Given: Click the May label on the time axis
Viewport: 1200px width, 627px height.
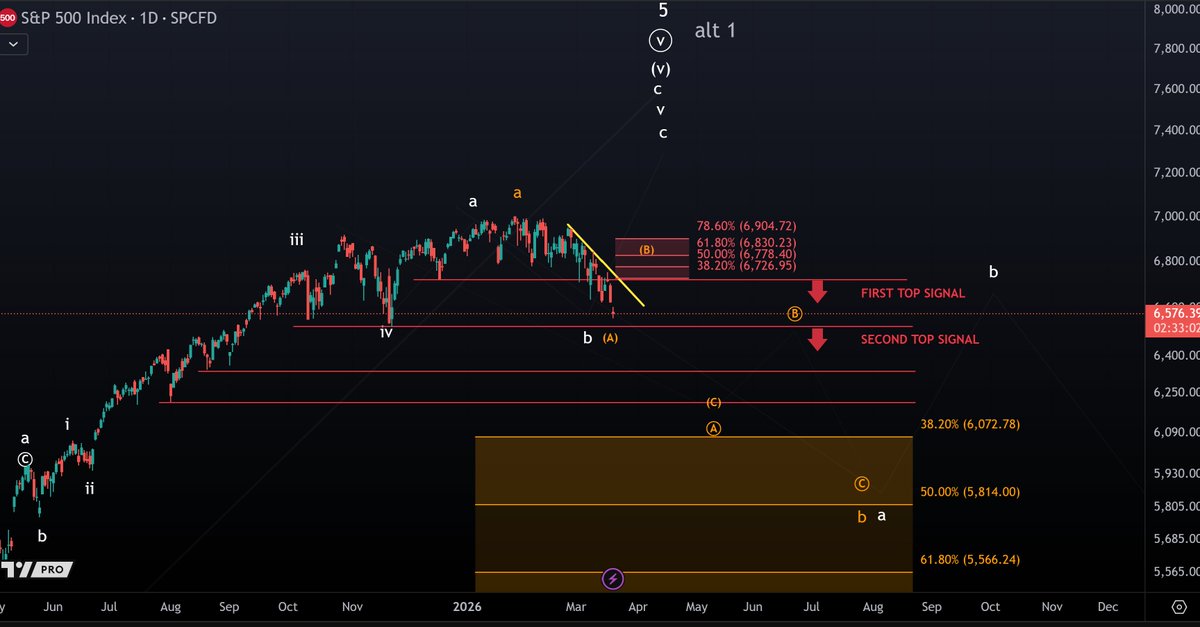Looking at the screenshot, I should click(x=696, y=606).
